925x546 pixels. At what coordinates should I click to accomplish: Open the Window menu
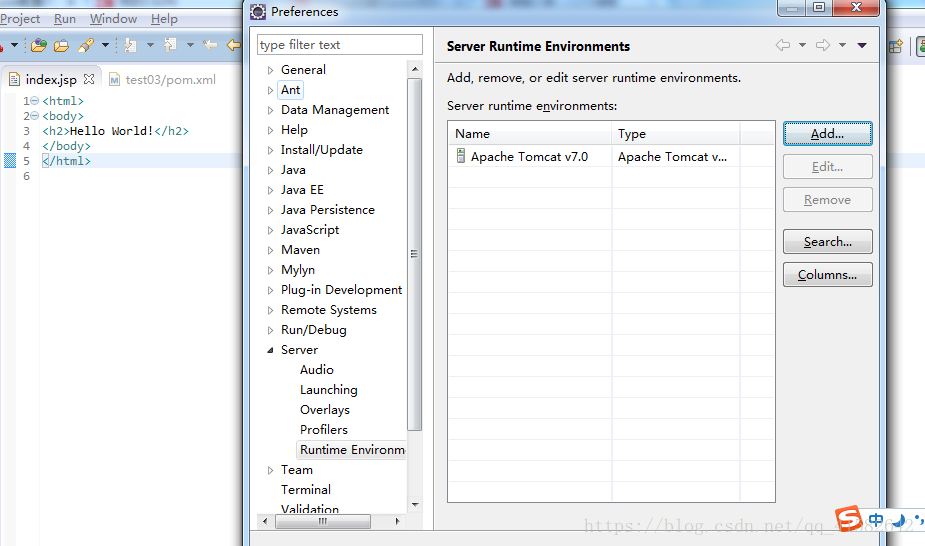click(113, 19)
